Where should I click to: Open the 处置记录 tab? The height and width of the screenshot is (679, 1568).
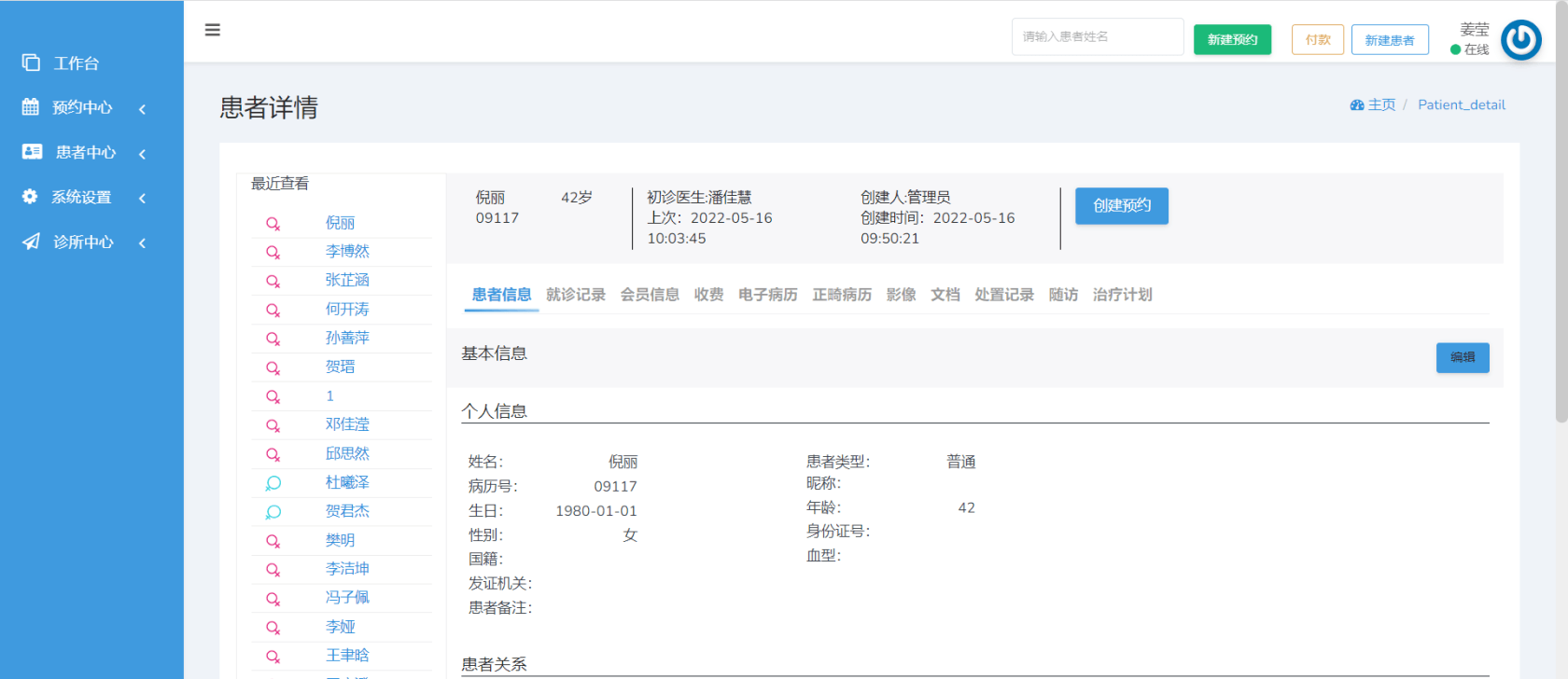pos(1004,295)
